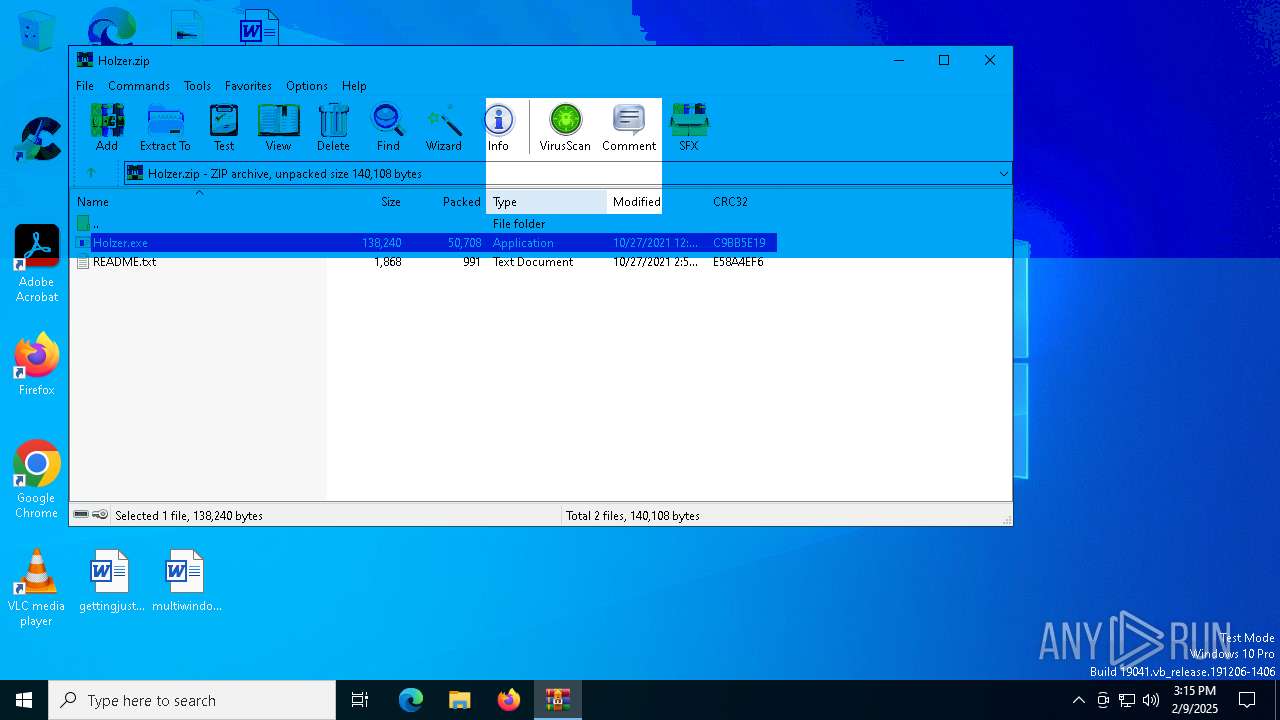This screenshot has height=720, width=1280.
Task: Open Adobe Acrobat desktop shortcut
Action: [37, 264]
